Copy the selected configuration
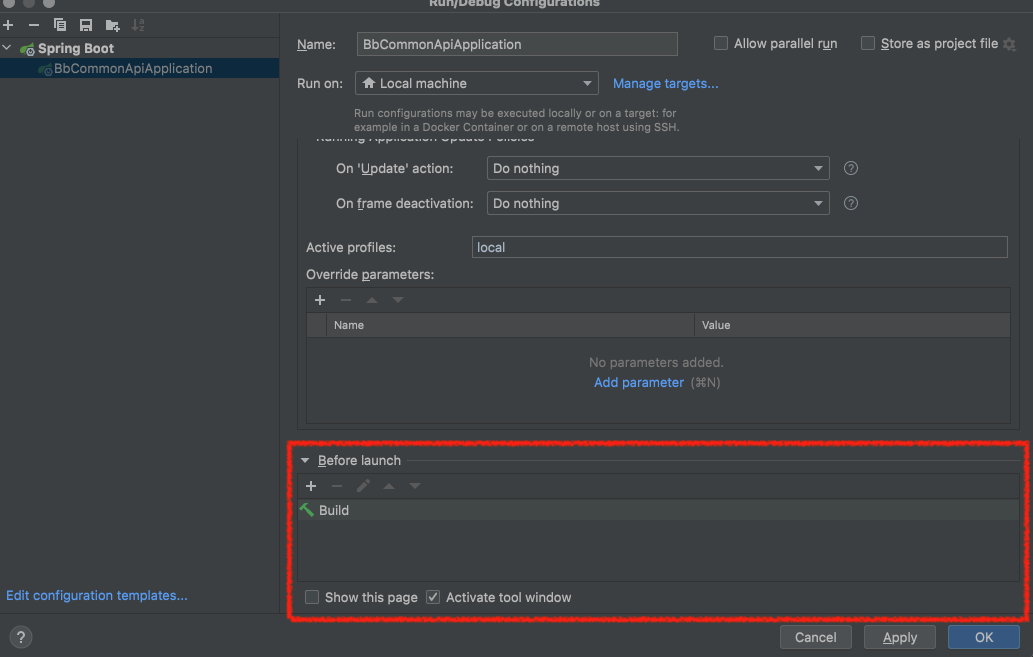This screenshot has width=1033, height=657. click(60, 25)
